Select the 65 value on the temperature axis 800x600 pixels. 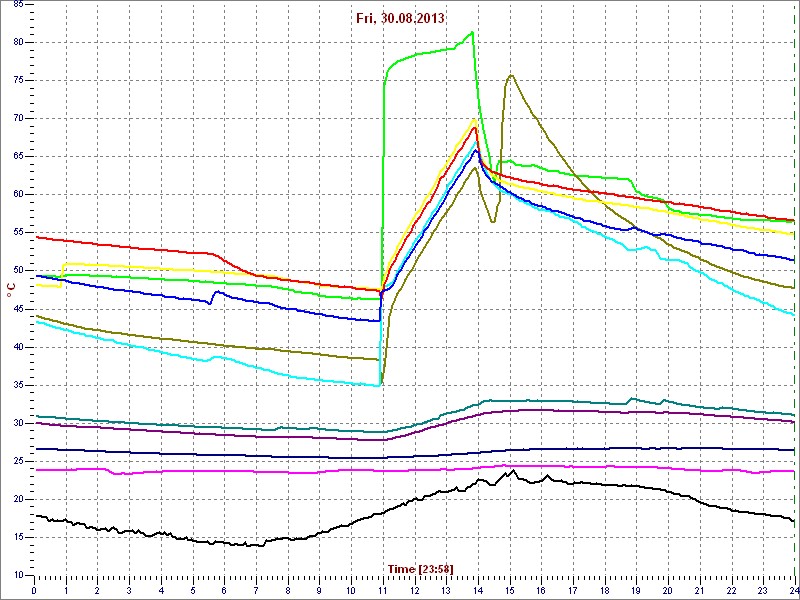[x=17, y=157]
